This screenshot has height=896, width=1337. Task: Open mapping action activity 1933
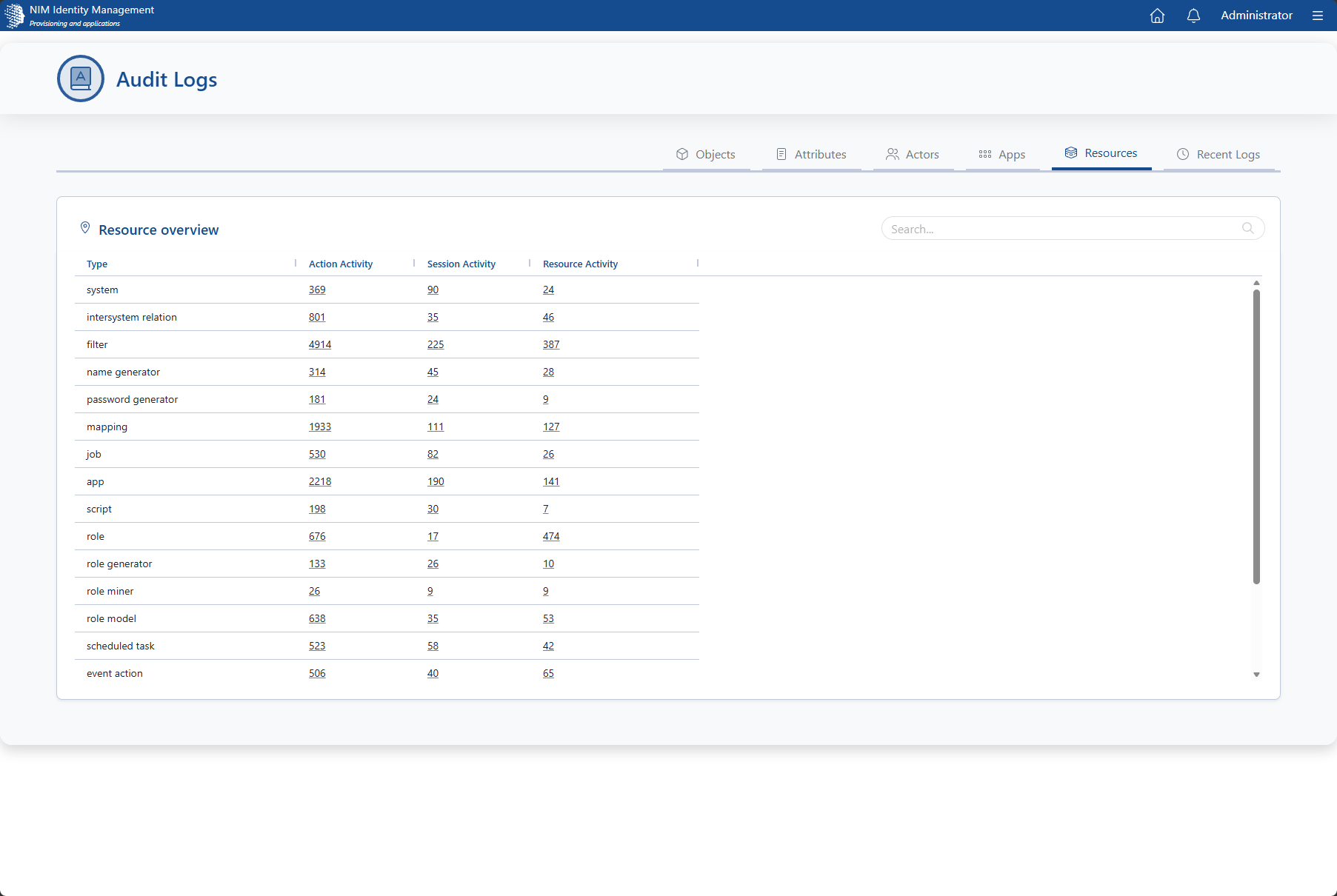(320, 427)
